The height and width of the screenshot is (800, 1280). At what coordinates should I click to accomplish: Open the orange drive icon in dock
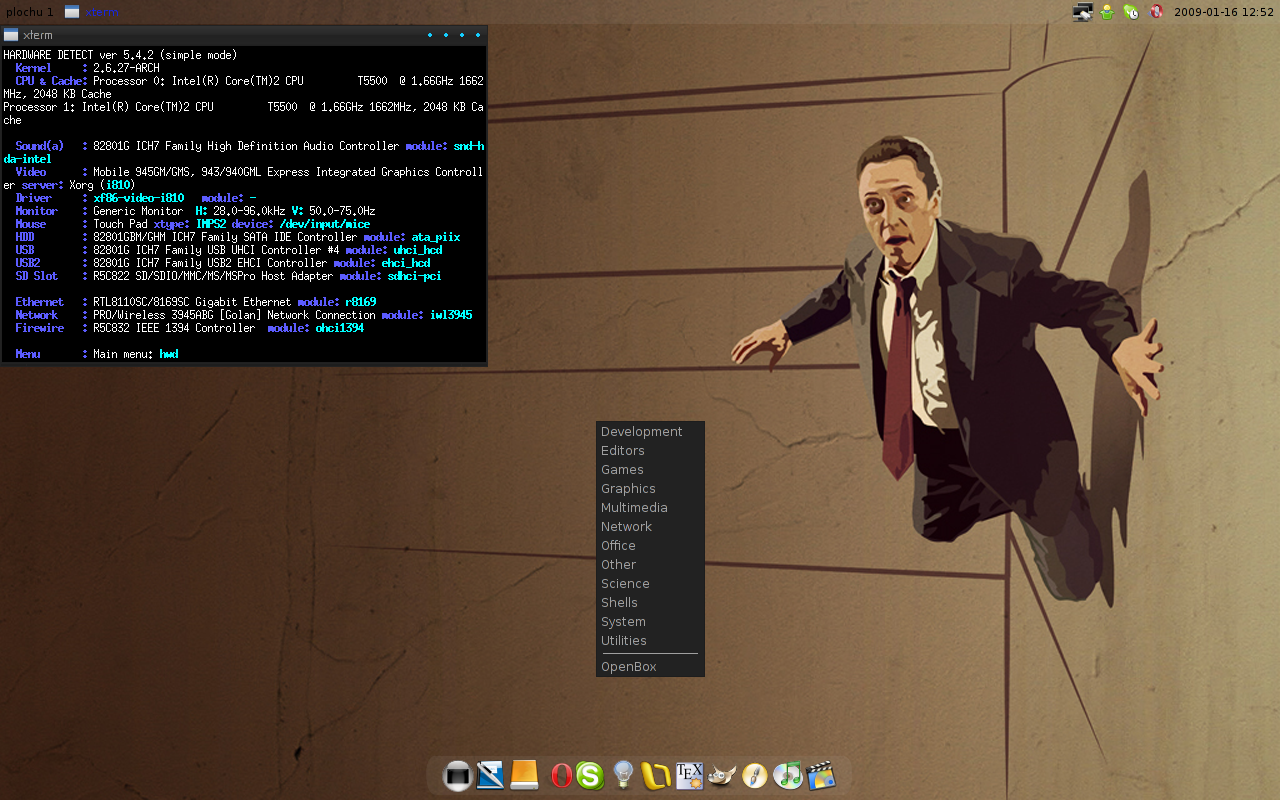click(524, 775)
